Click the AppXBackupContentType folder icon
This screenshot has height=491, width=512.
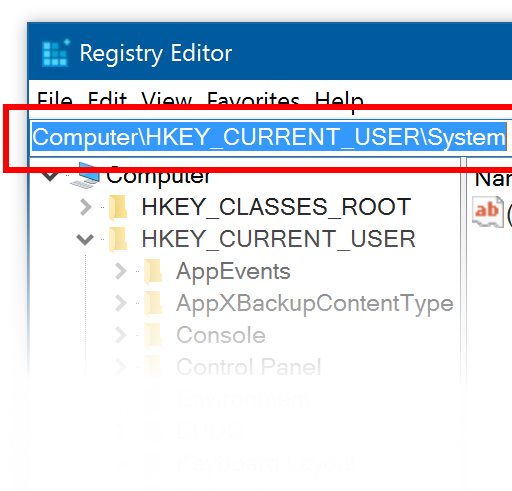(153, 304)
